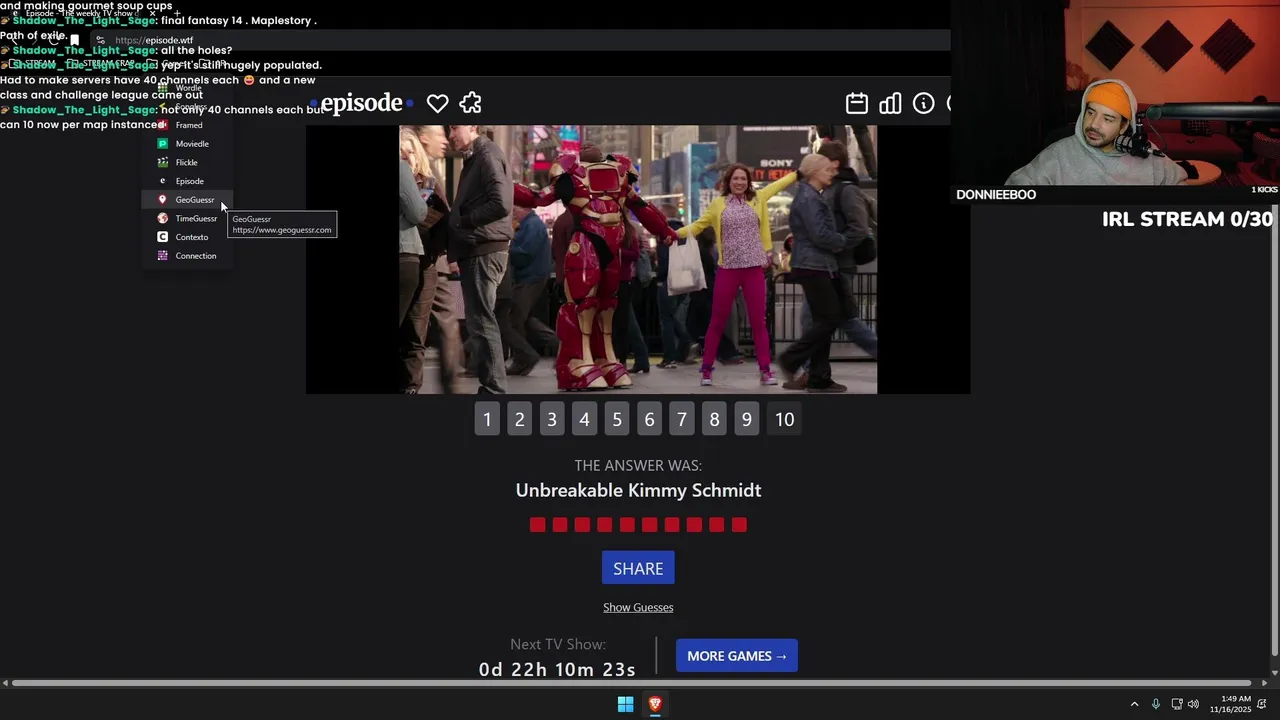Select frame number 10

coord(785,420)
